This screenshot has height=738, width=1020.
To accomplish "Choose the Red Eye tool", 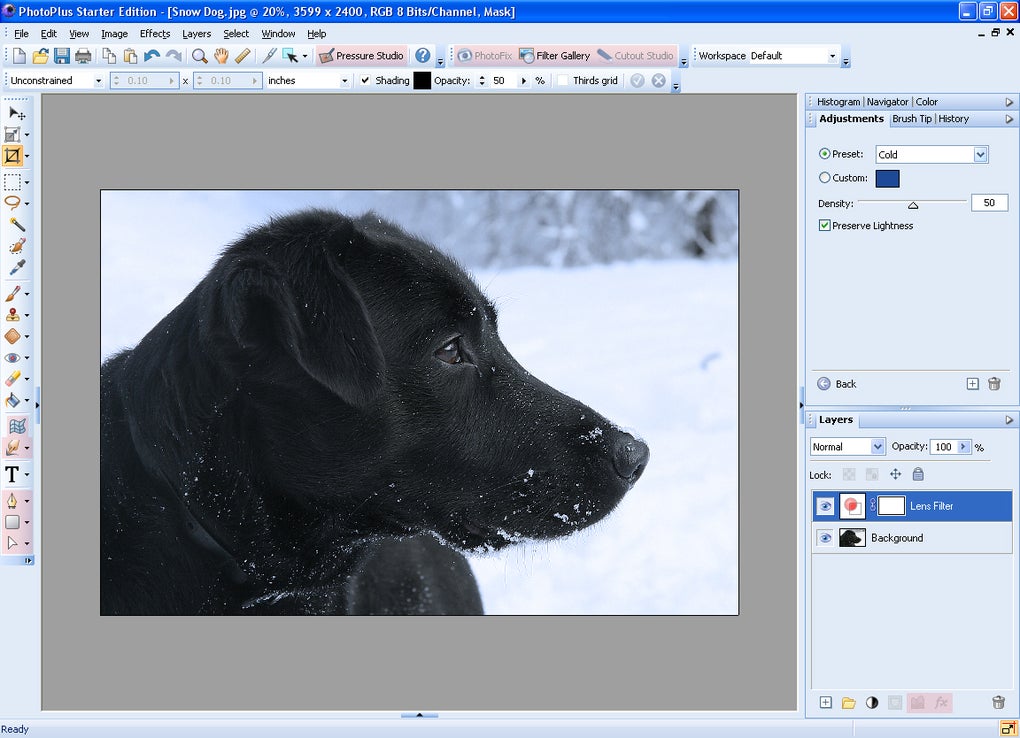I will click(x=13, y=358).
